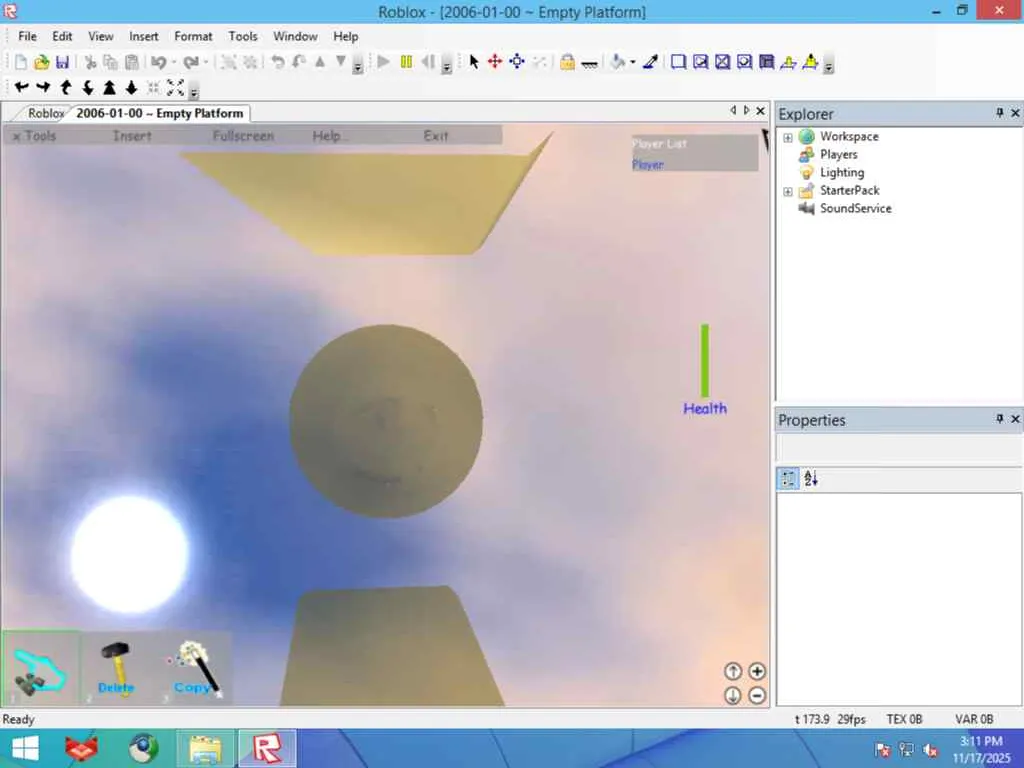Toggle categorized view in Properties panel

coord(788,479)
